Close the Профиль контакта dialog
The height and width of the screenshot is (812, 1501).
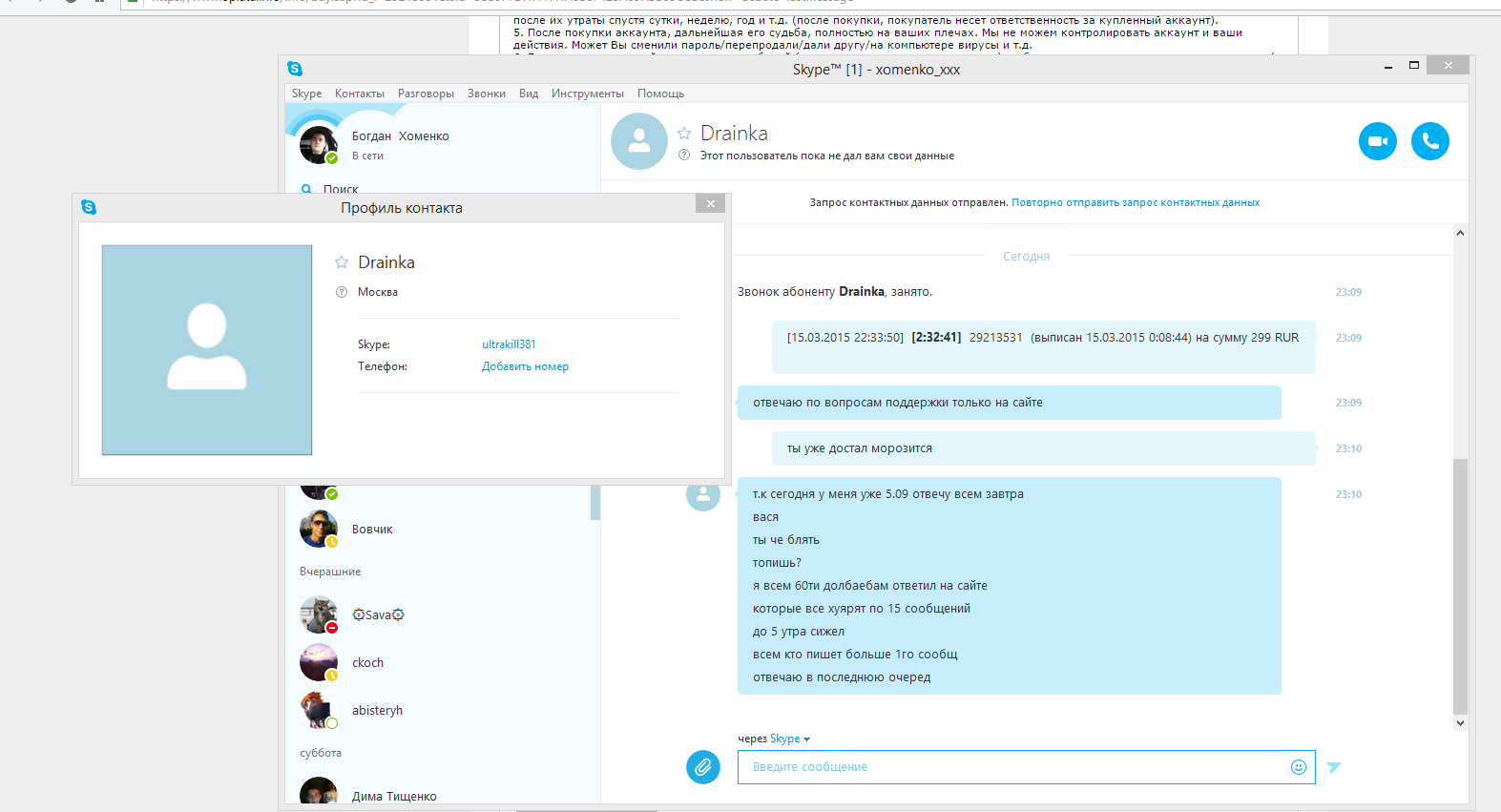tap(711, 203)
